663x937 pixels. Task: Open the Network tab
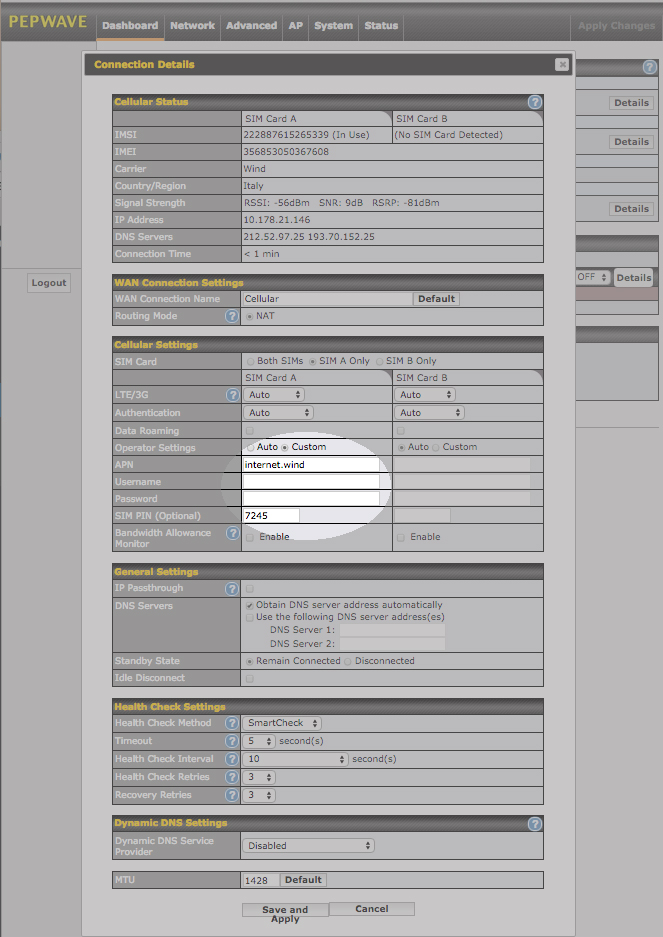pyautogui.click(x=193, y=26)
